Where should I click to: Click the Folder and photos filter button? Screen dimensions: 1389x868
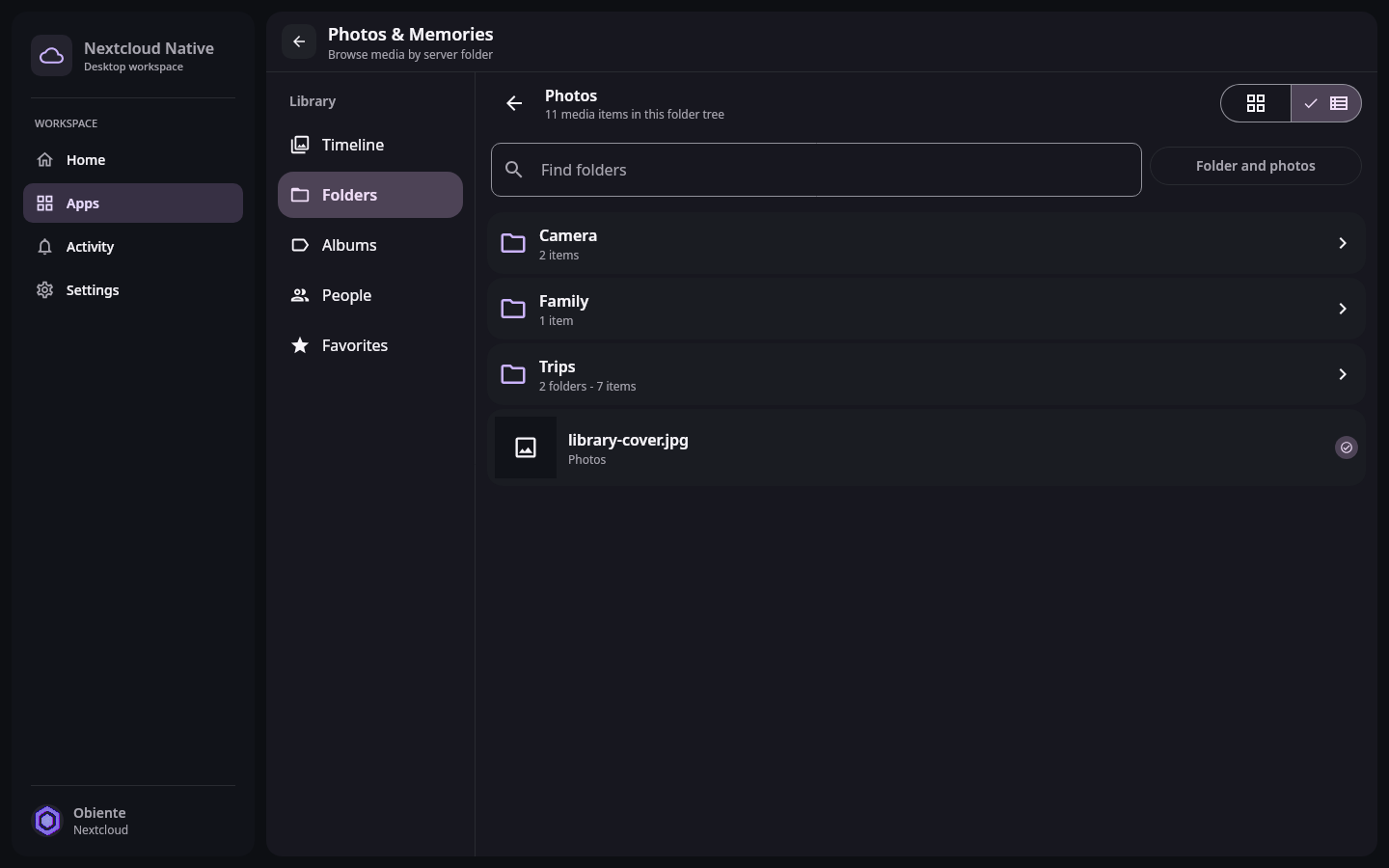1256,166
